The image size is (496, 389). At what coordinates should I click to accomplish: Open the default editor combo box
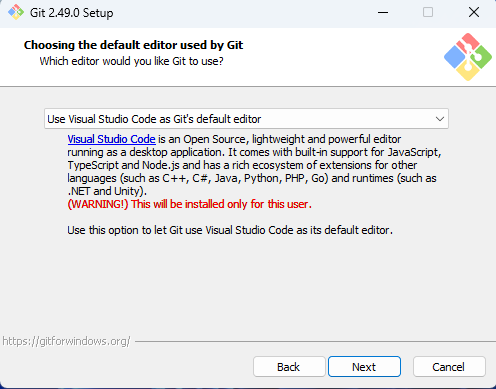[x=246, y=119]
